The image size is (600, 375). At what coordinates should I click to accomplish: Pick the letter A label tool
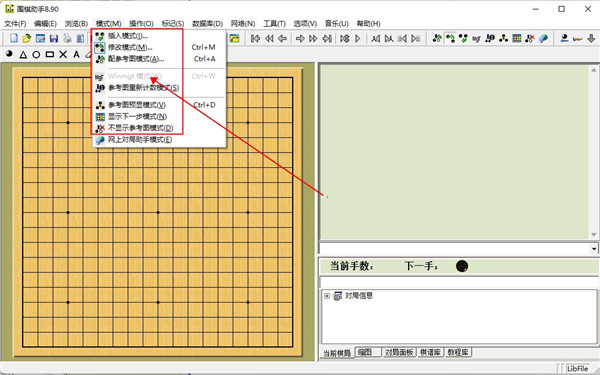[77, 55]
